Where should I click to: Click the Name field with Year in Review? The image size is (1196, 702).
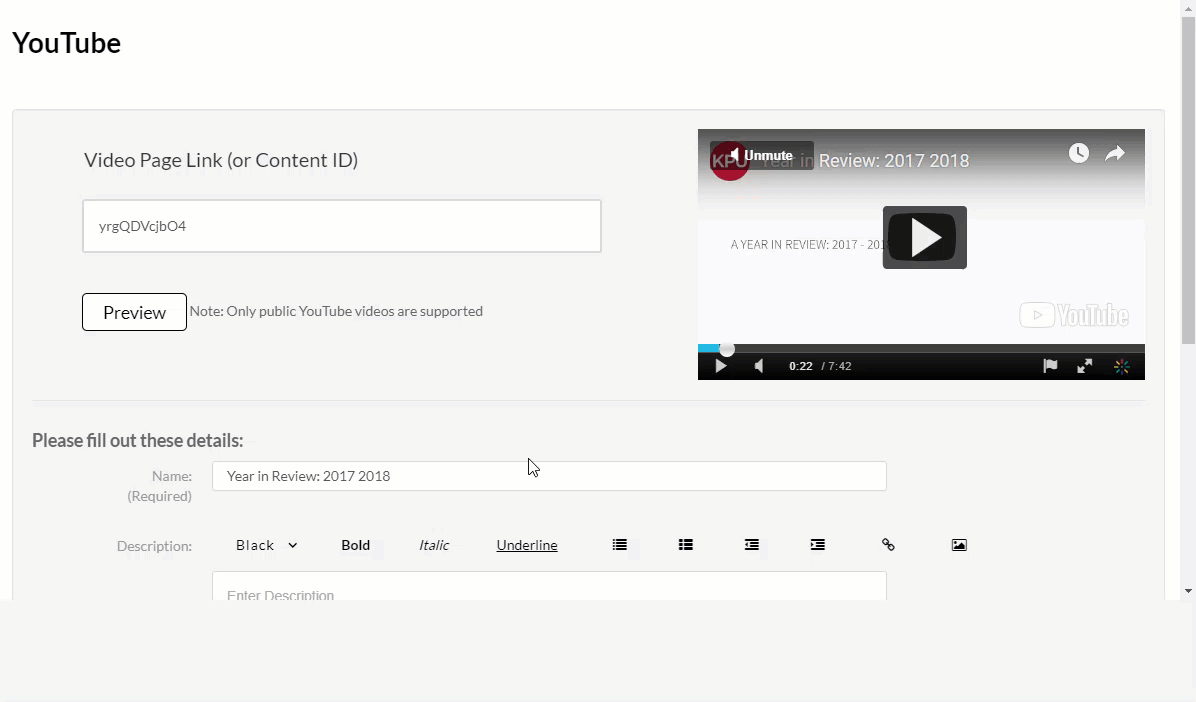click(x=549, y=476)
